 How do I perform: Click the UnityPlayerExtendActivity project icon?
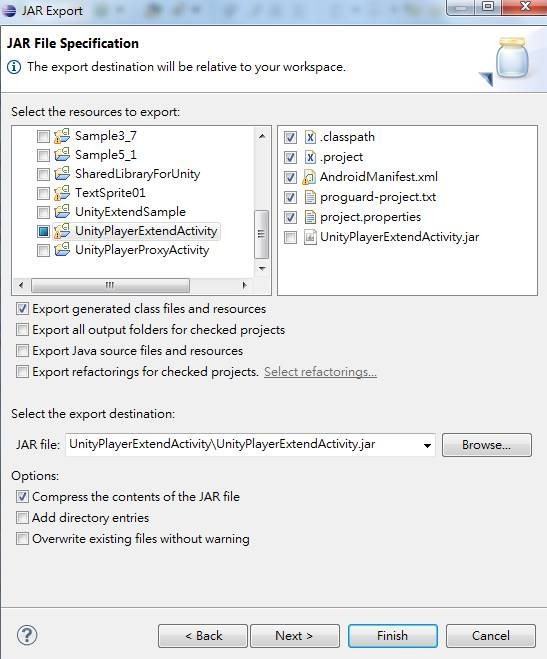(x=62, y=231)
